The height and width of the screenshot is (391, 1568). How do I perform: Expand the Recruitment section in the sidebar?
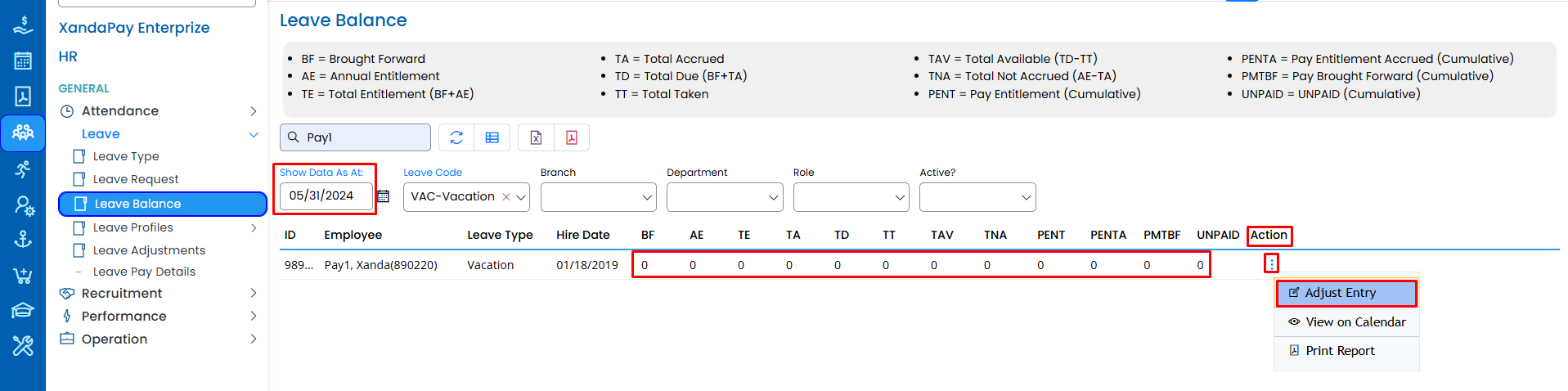click(122, 293)
